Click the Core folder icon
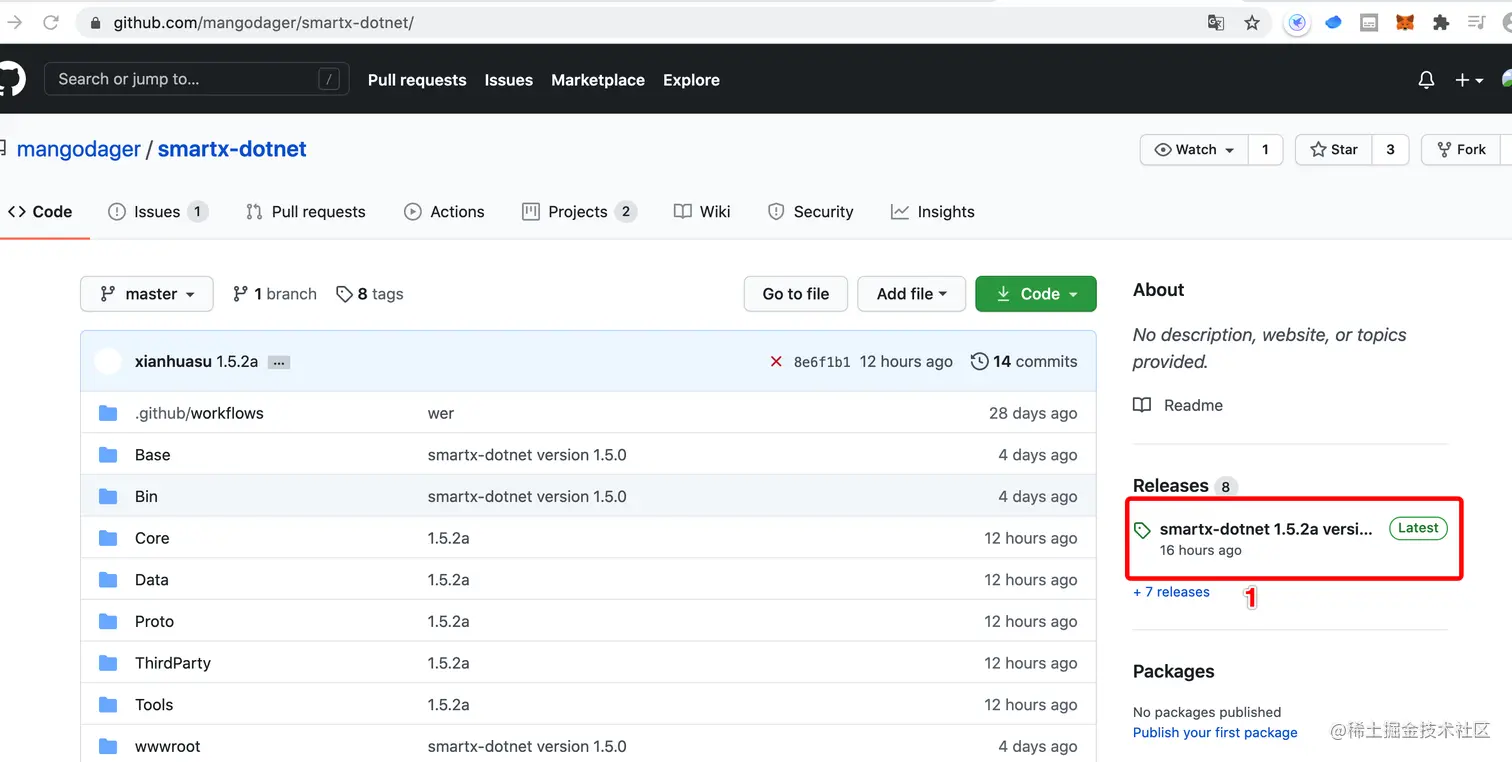Viewport: 1512px width, 762px height. pos(108,538)
